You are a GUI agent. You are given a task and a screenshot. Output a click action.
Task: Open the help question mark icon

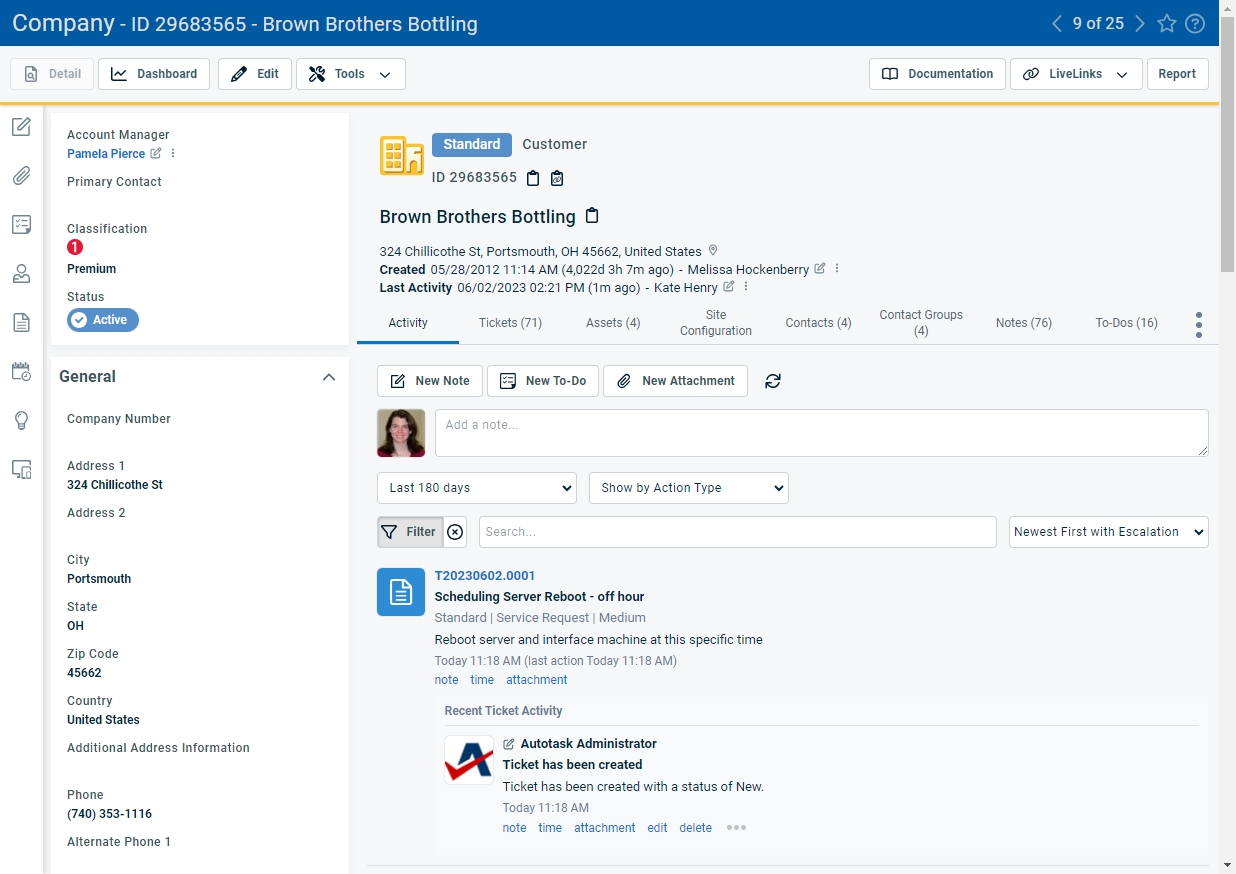(1194, 24)
